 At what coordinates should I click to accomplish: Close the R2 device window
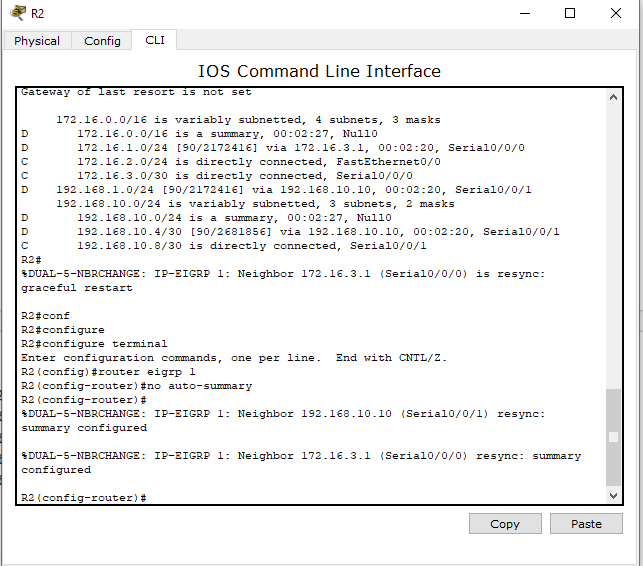coord(616,13)
